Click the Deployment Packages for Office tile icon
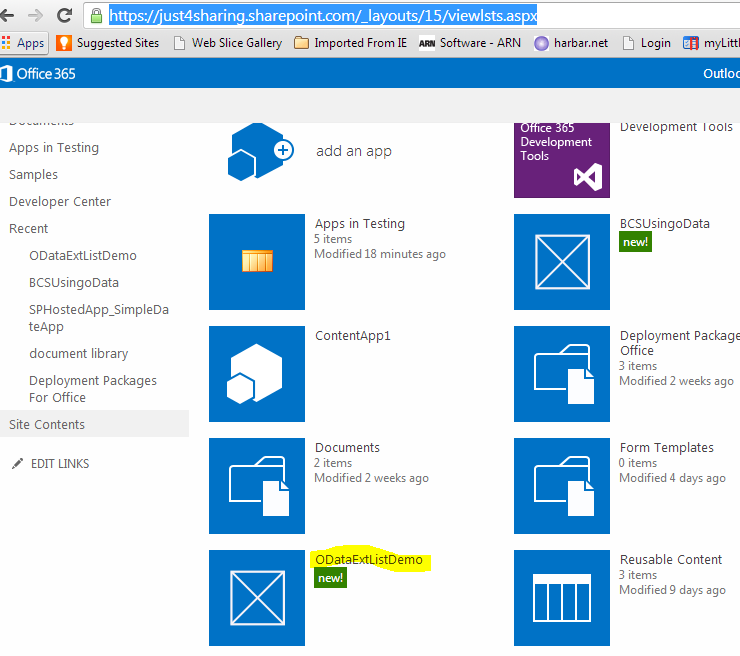Screen dimensions: 740x656 tap(562, 374)
